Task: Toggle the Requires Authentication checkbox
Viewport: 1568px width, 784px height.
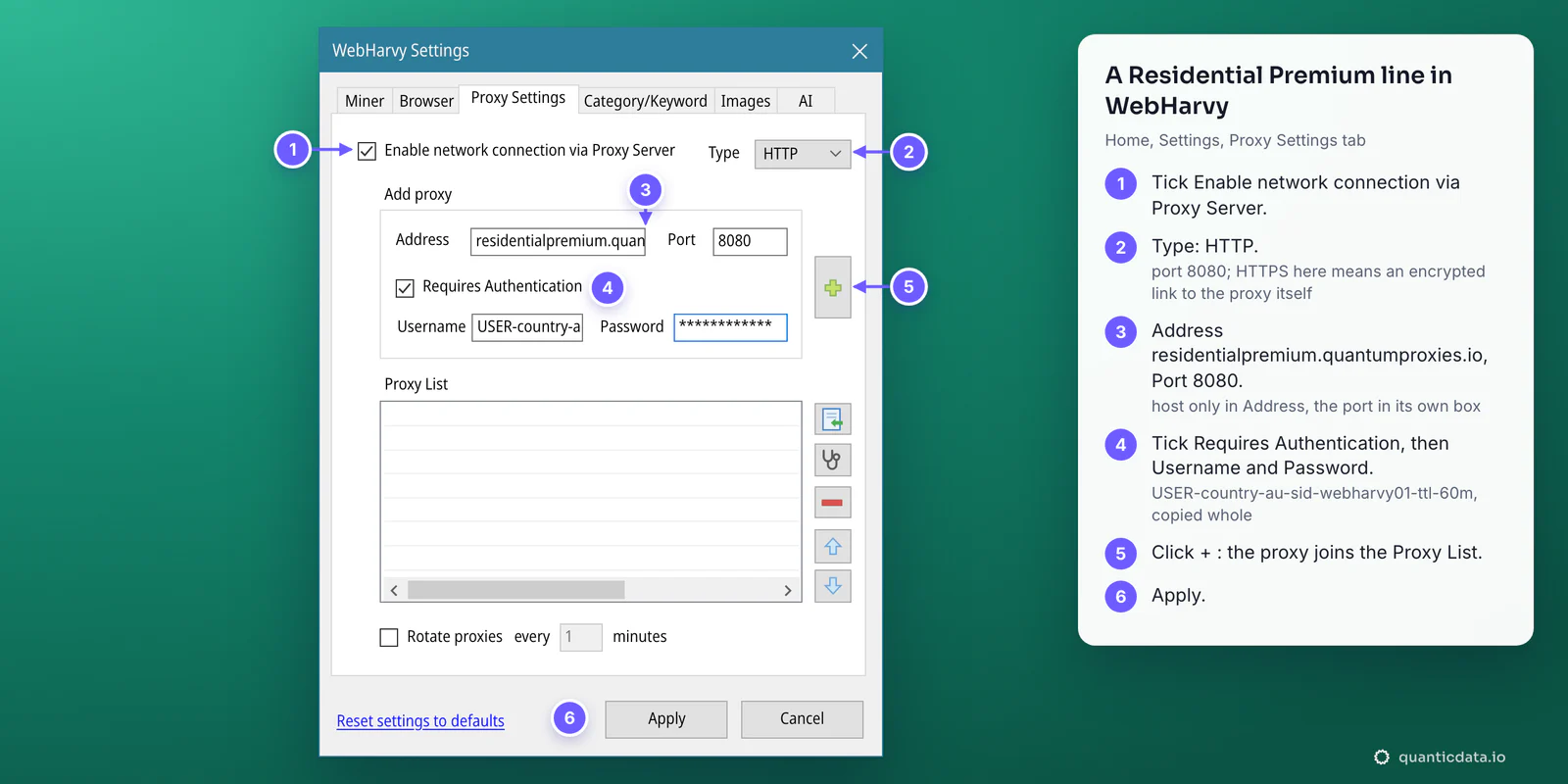Action: point(405,287)
